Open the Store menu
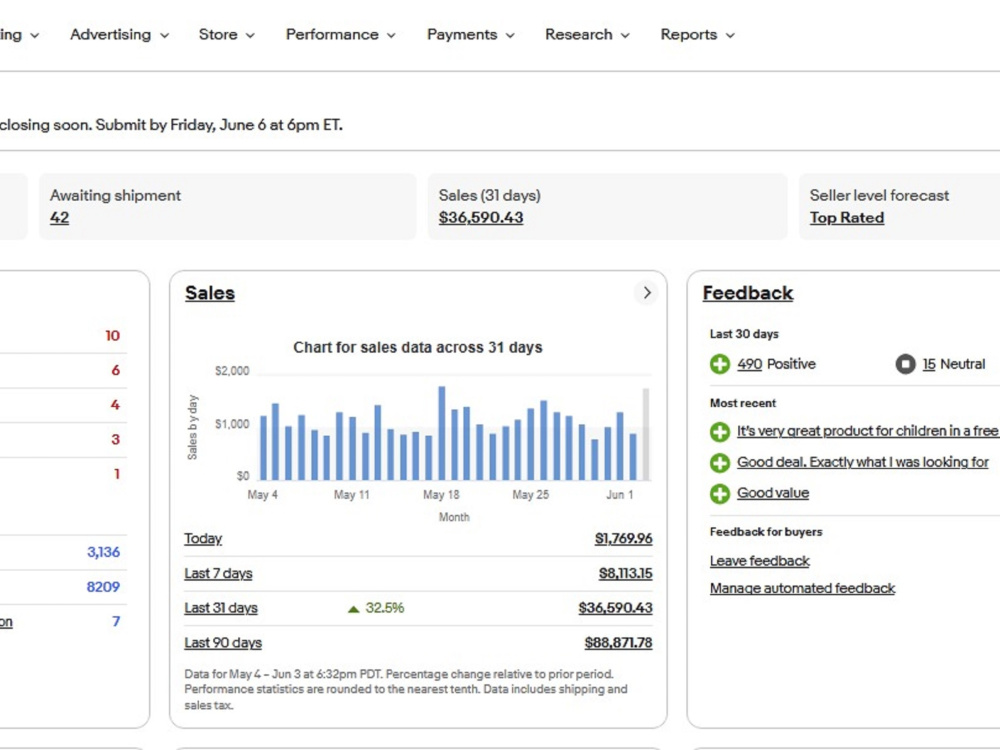 tap(226, 34)
